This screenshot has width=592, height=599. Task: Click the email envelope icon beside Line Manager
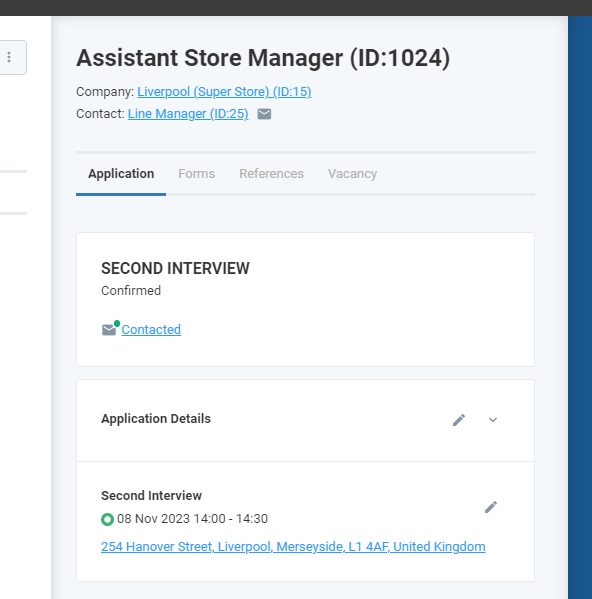point(264,114)
